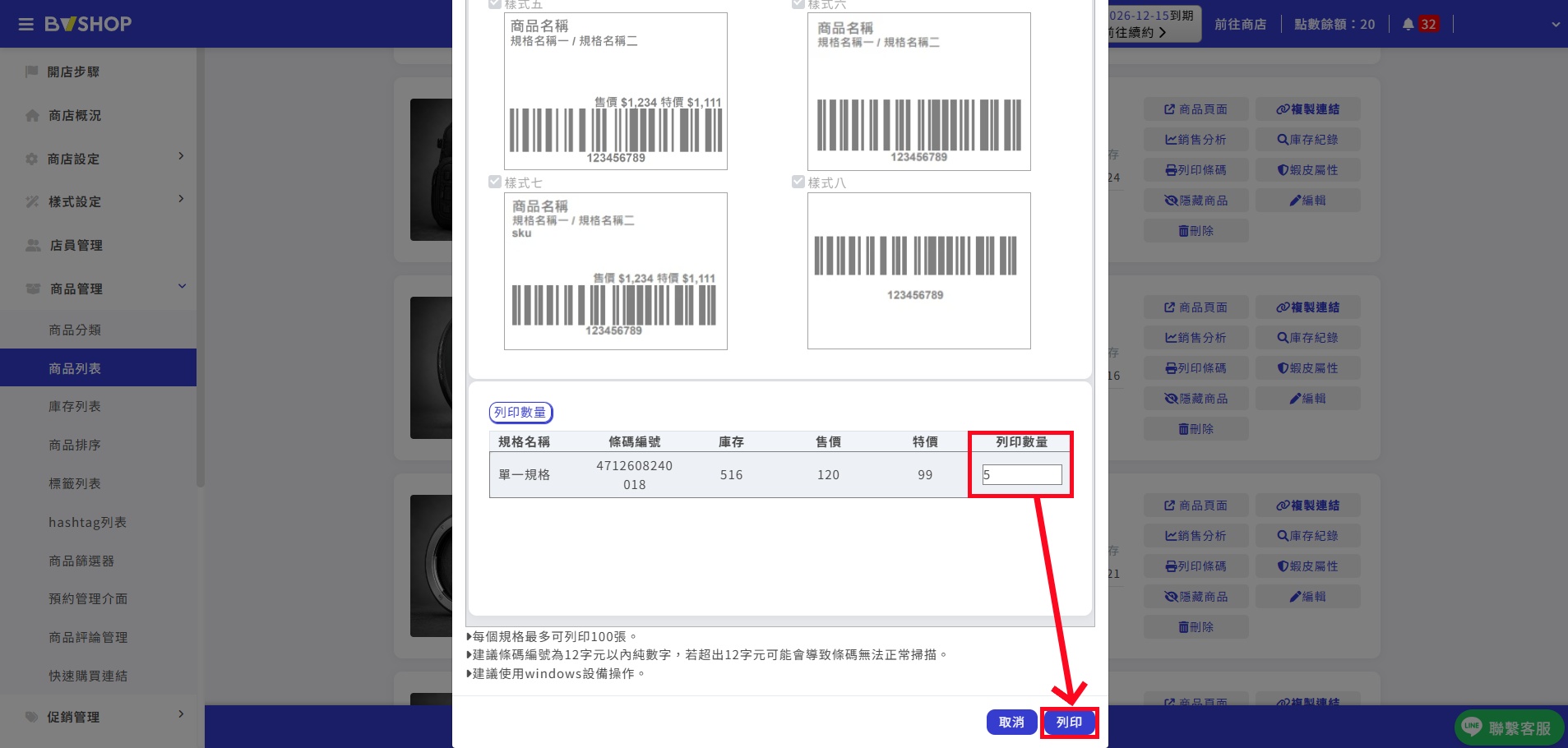Click the second product's 隱藏商品 button

pos(1196,399)
